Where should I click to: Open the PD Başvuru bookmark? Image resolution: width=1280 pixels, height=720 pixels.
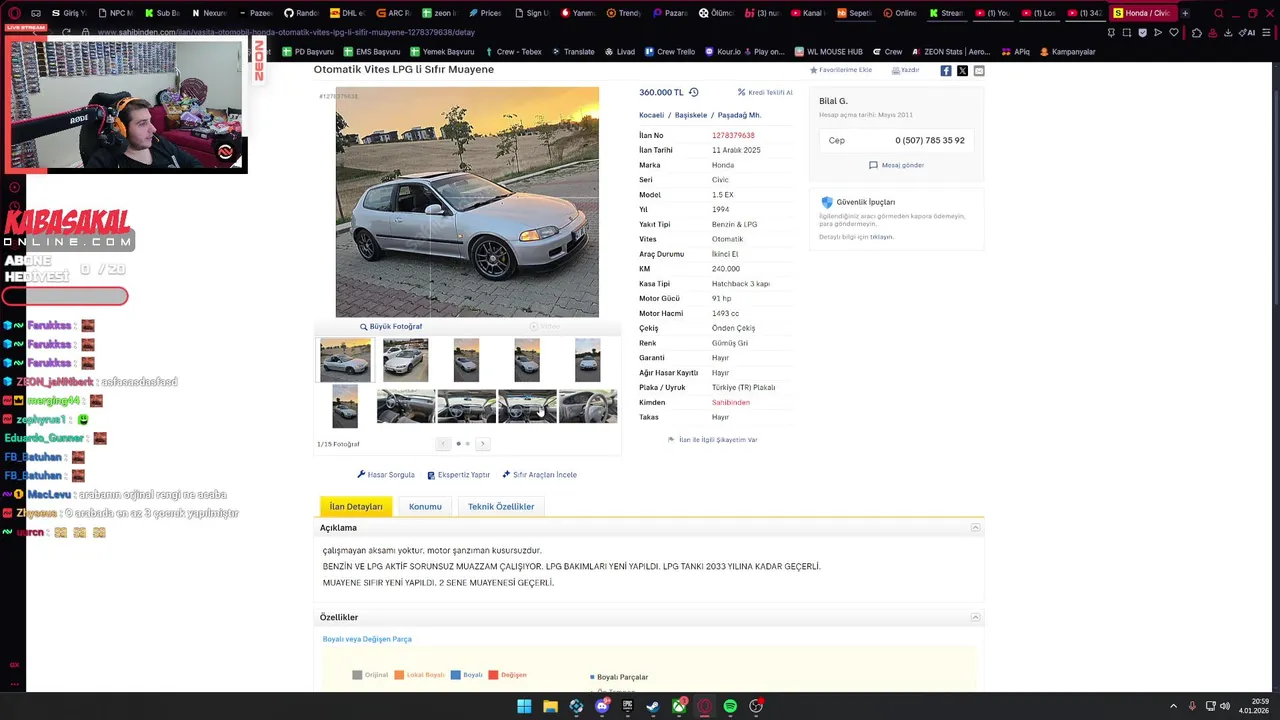pos(308,52)
